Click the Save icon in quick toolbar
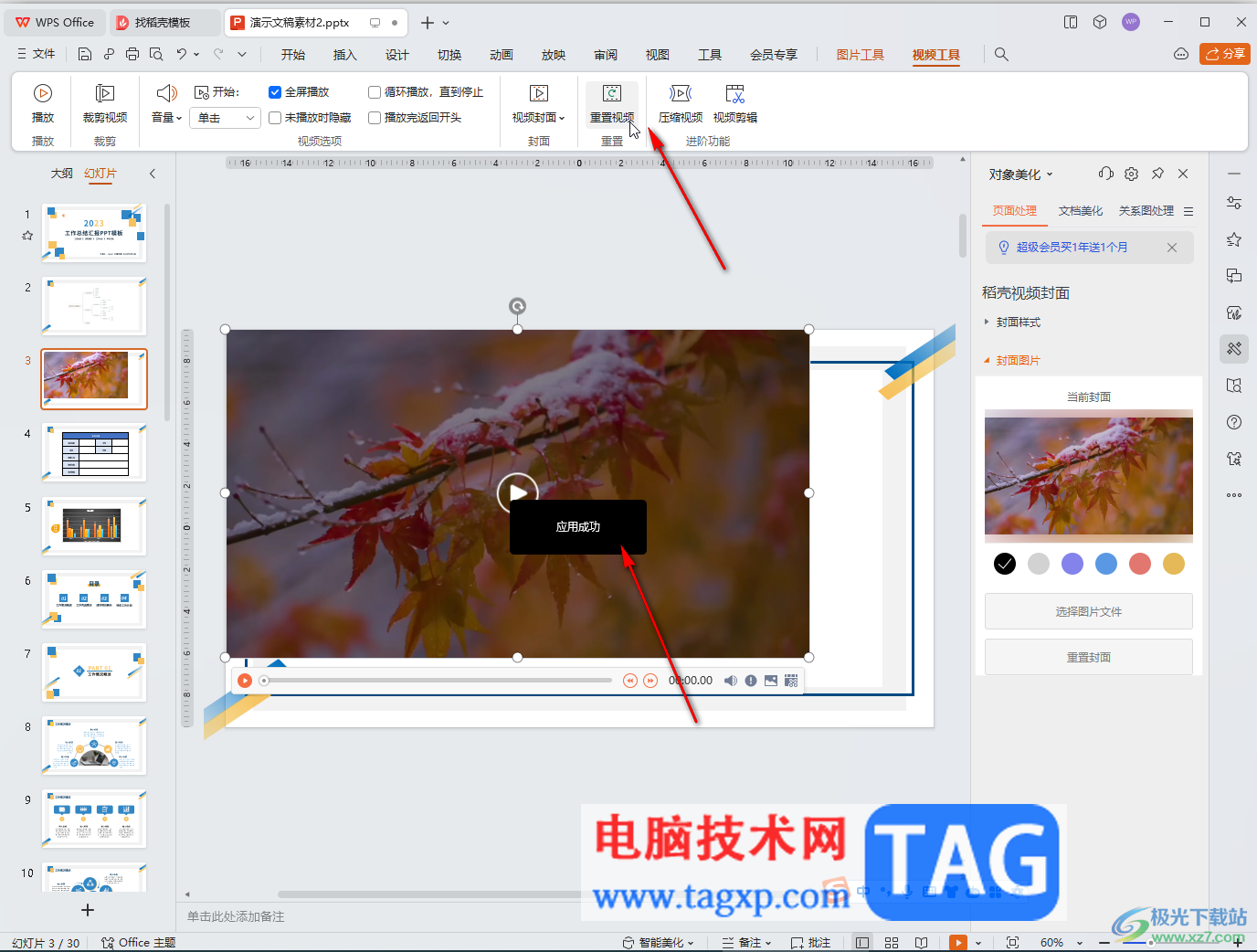The image size is (1257, 952). (x=85, y=55)
